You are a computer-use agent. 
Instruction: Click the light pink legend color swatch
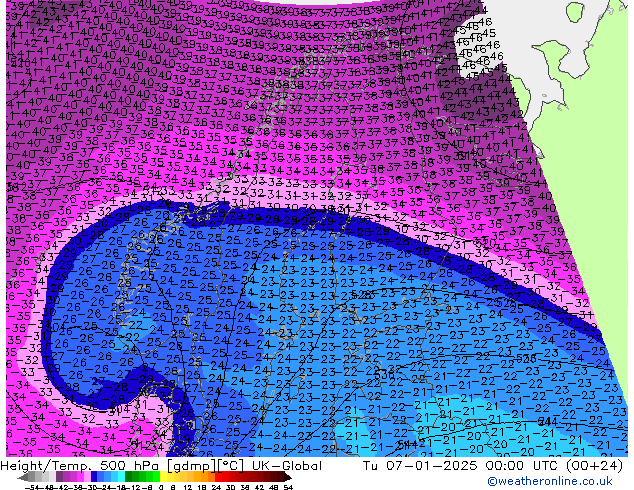pos(87,476)
